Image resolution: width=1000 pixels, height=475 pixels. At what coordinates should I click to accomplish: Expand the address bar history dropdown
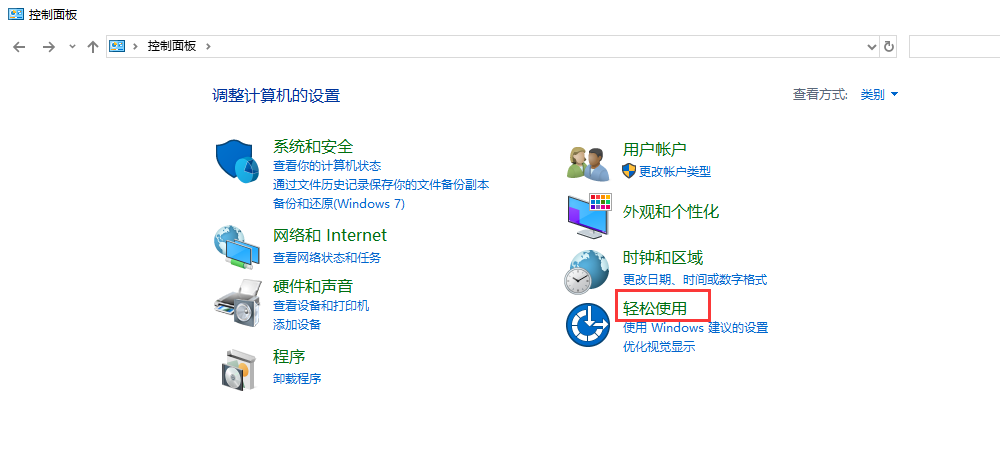coord(870,47)
